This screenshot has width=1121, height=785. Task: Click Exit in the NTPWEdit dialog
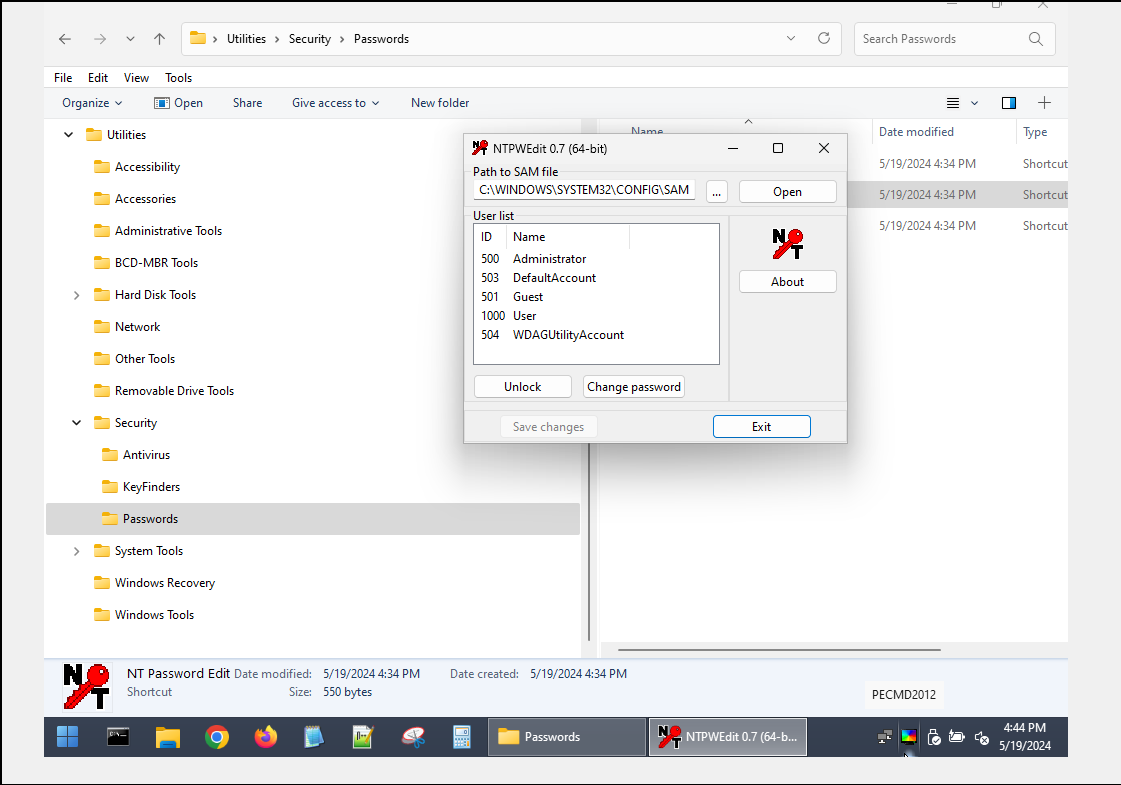(761, 427)
